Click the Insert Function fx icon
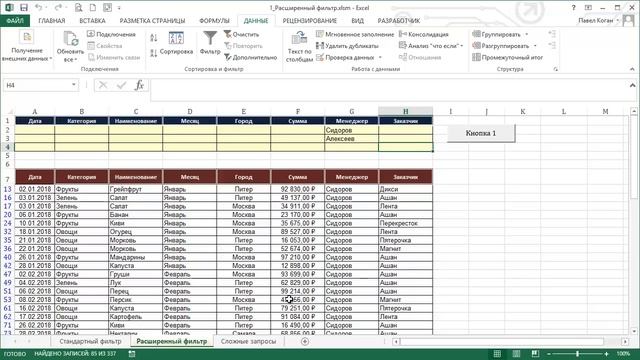Viewport: 640px width, 360px height. [139, 85]
